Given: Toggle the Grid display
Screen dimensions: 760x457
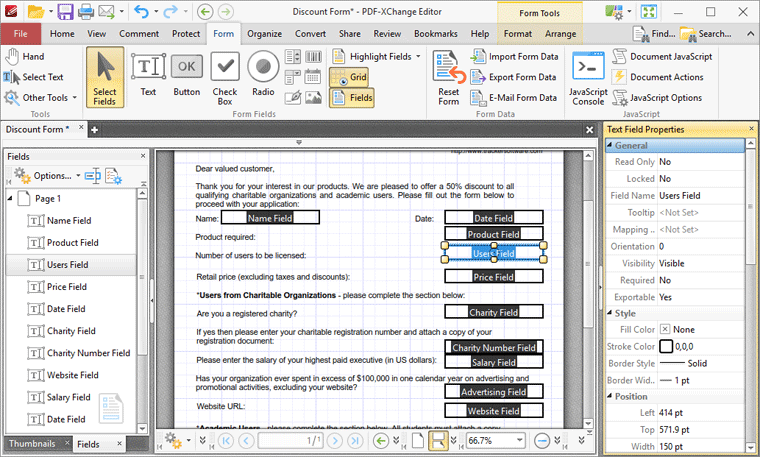Looking at the screenshot, I should click(349, 78).
